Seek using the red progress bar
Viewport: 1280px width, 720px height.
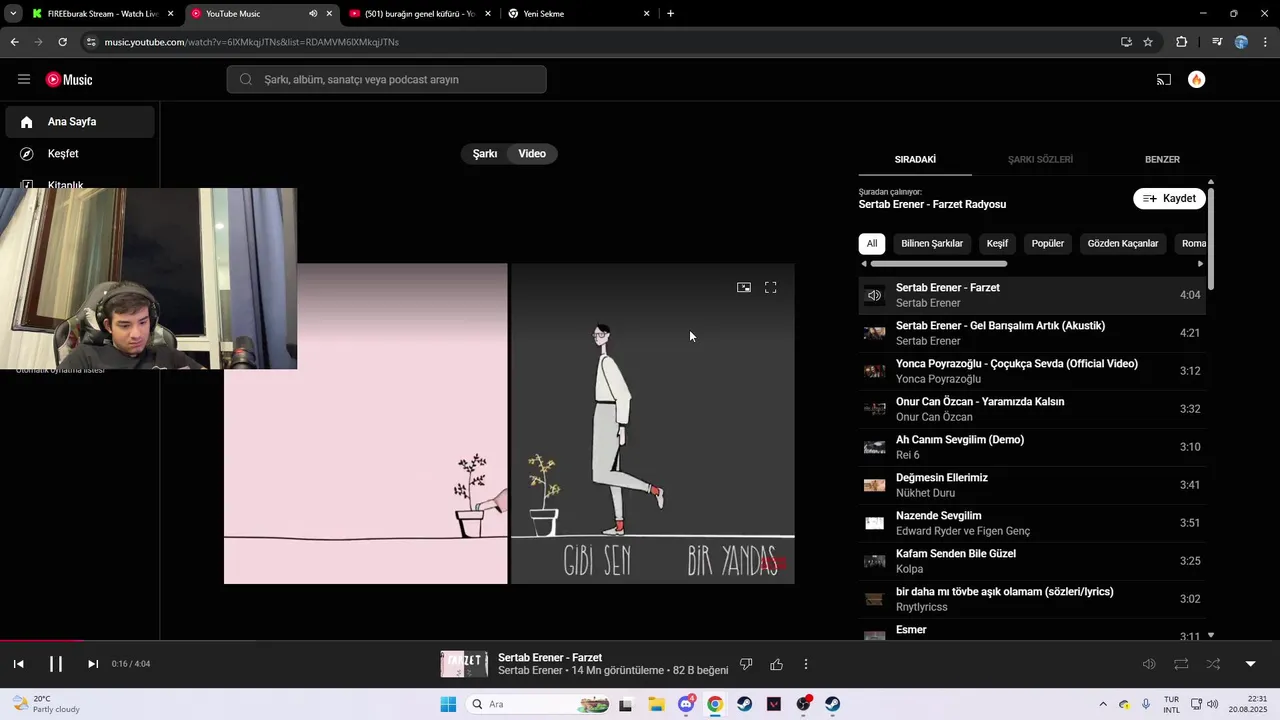(640, 641)
